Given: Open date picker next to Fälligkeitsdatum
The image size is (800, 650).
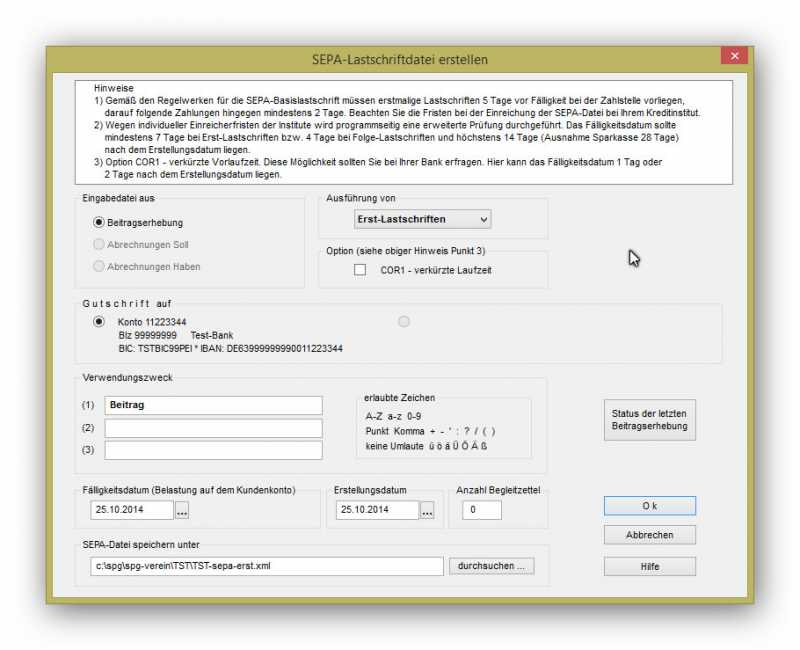Looking at the screenshot, I should coord(182,511).
